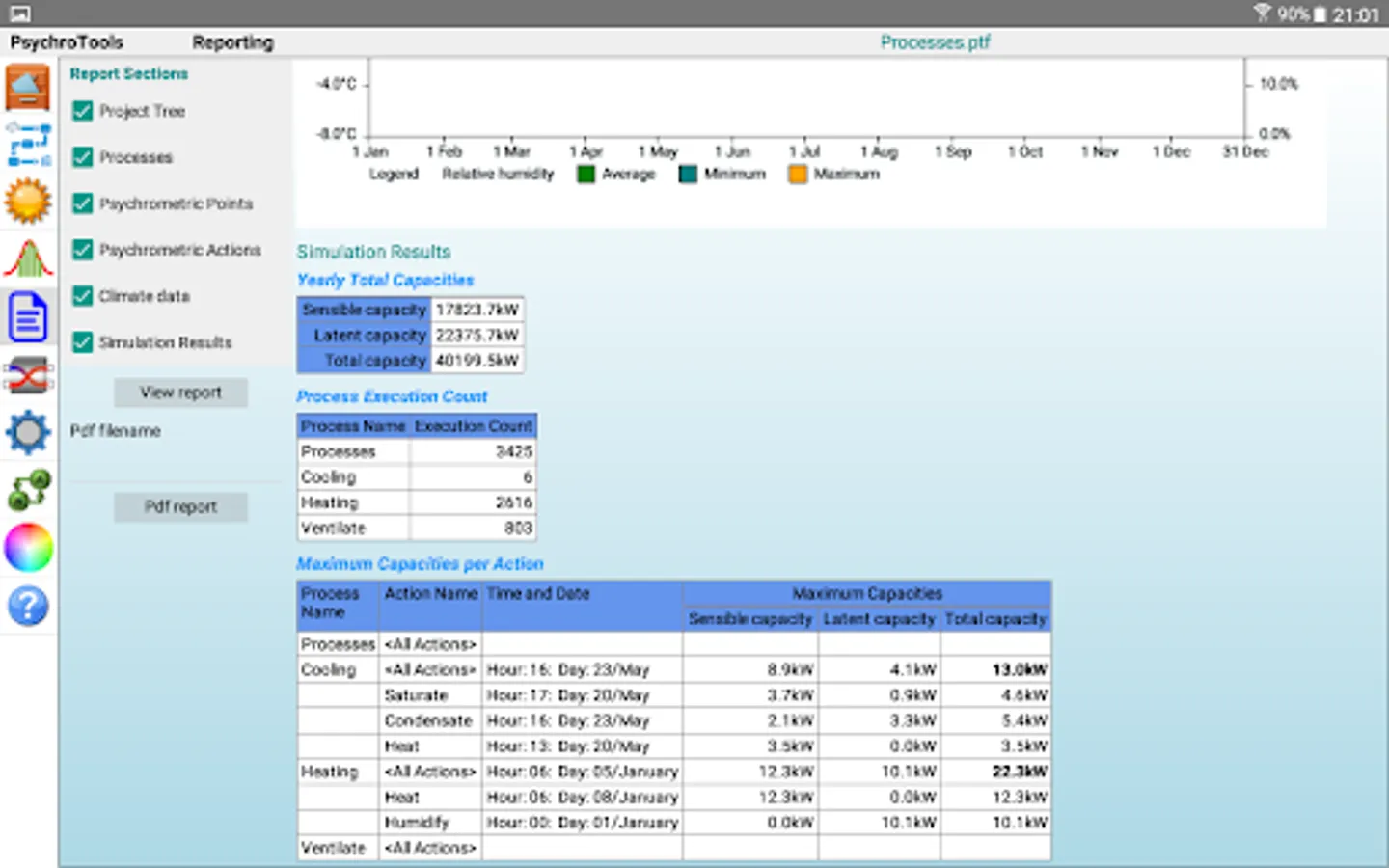1389x868 pixels.
Task: Uncheck the Project Tree checkbox
Action: point(83,111)
